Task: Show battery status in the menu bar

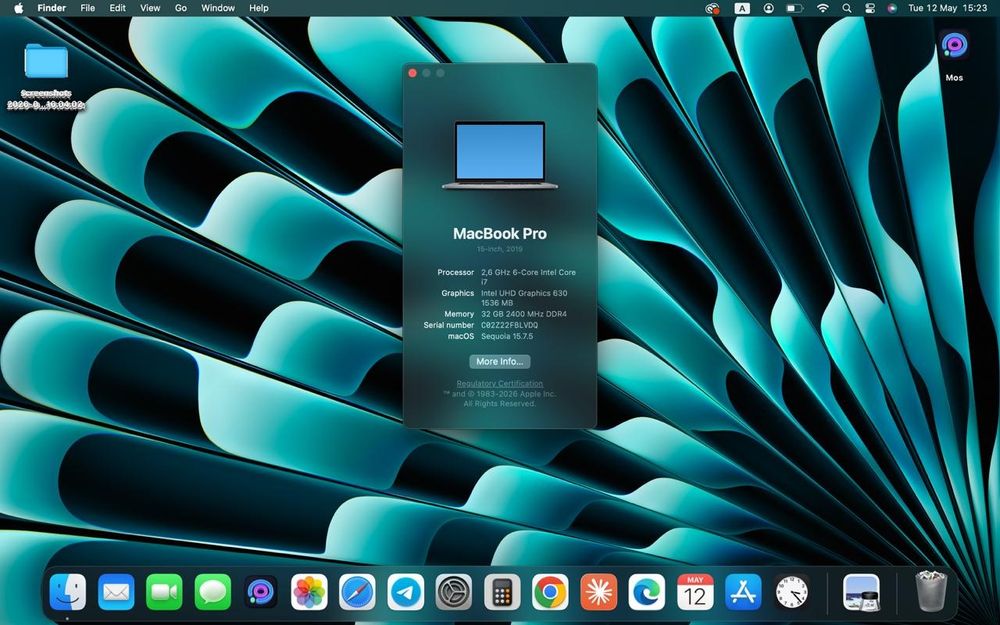Action: pyautogui.click(x=795, y=8)
